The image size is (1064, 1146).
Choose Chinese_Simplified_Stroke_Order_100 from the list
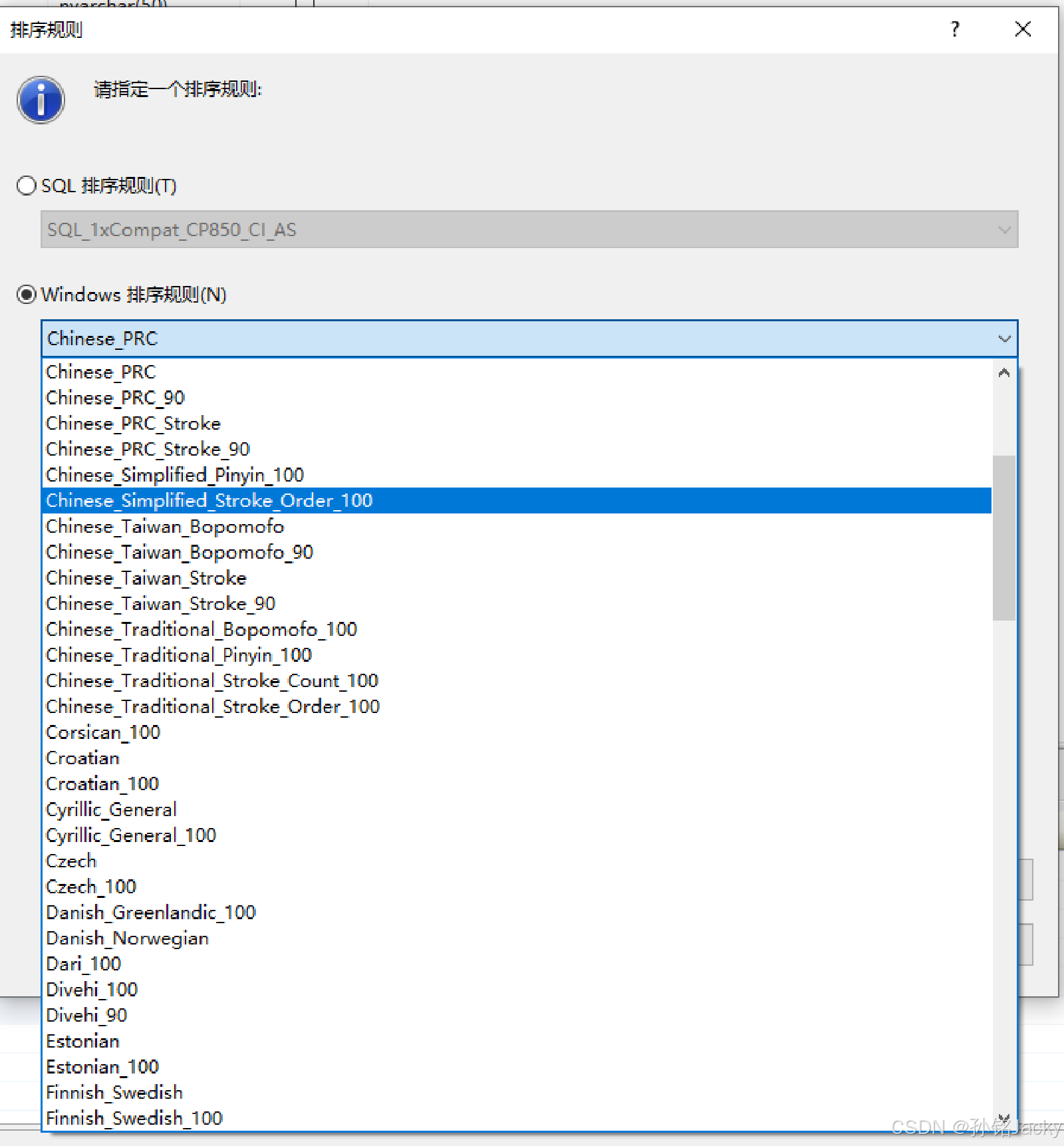209,501
